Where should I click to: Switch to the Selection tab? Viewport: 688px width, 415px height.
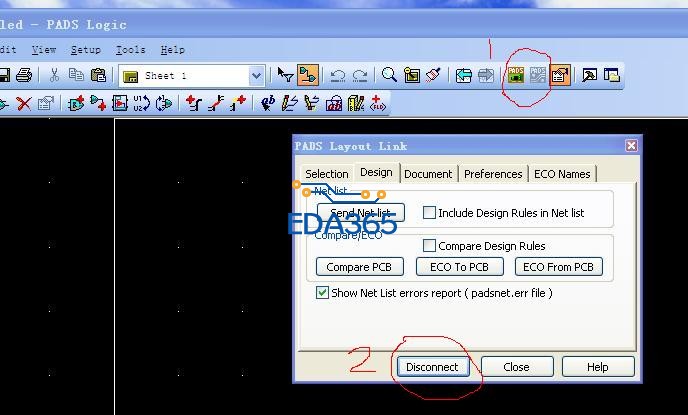326,174
